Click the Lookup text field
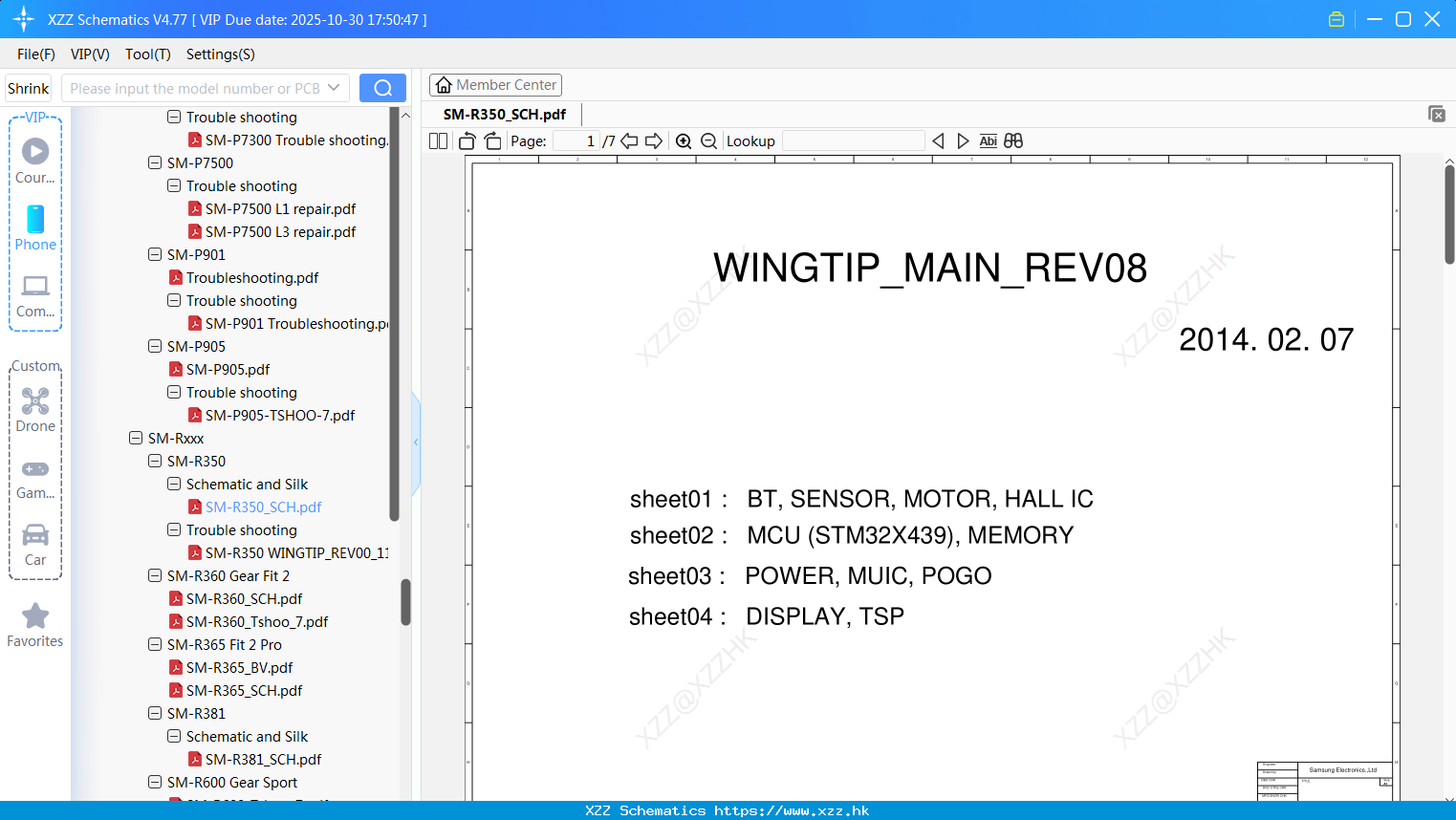This screenshot has width=1456, height=820. (853, 141)
